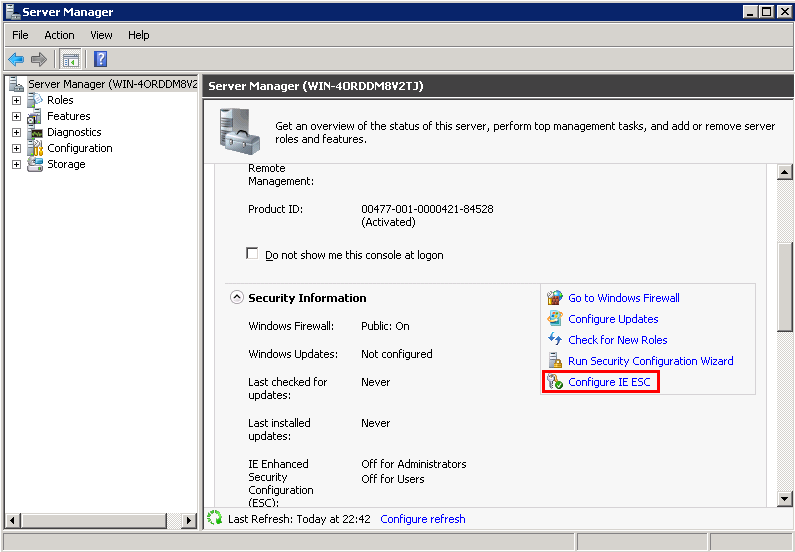
Task: Click the tree pane scroll left arrow
Action: pyautogui.click(x=13, y=520)
